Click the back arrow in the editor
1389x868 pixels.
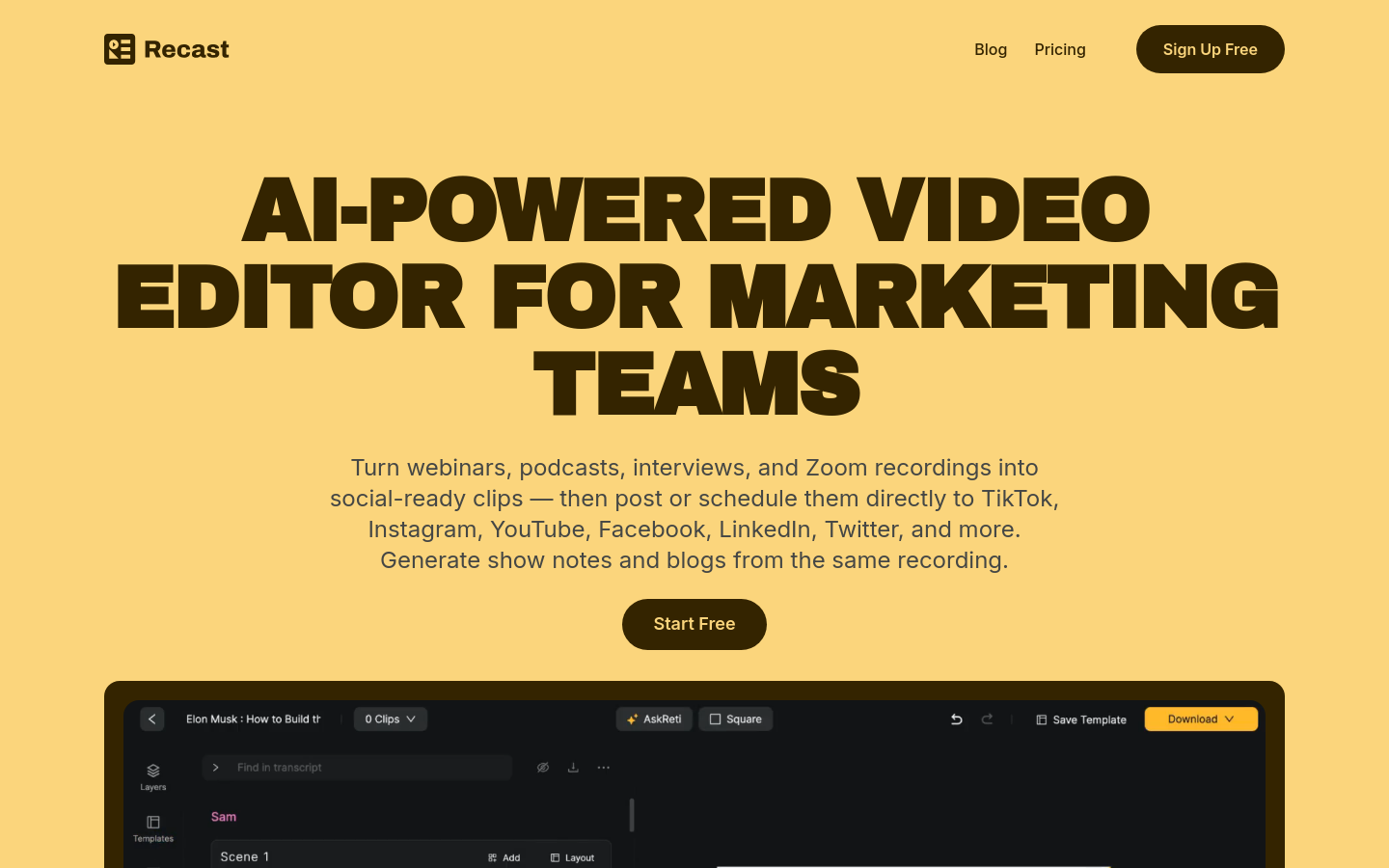[152, 719]
